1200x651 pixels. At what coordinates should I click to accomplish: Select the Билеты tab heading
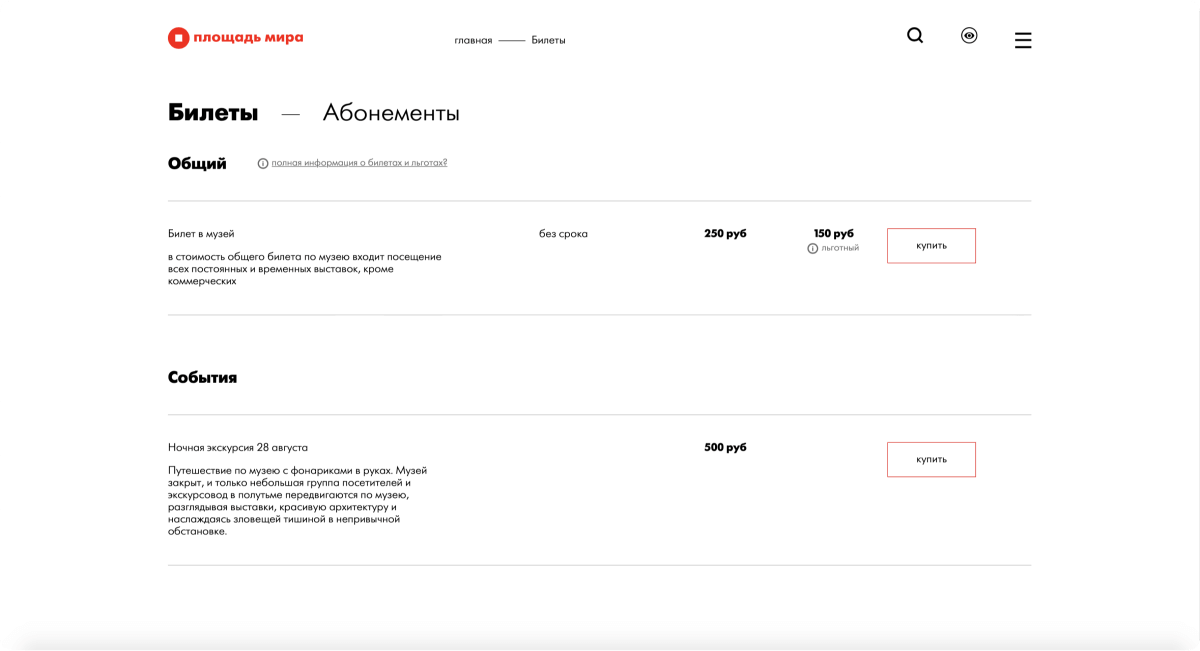point(213,113)
